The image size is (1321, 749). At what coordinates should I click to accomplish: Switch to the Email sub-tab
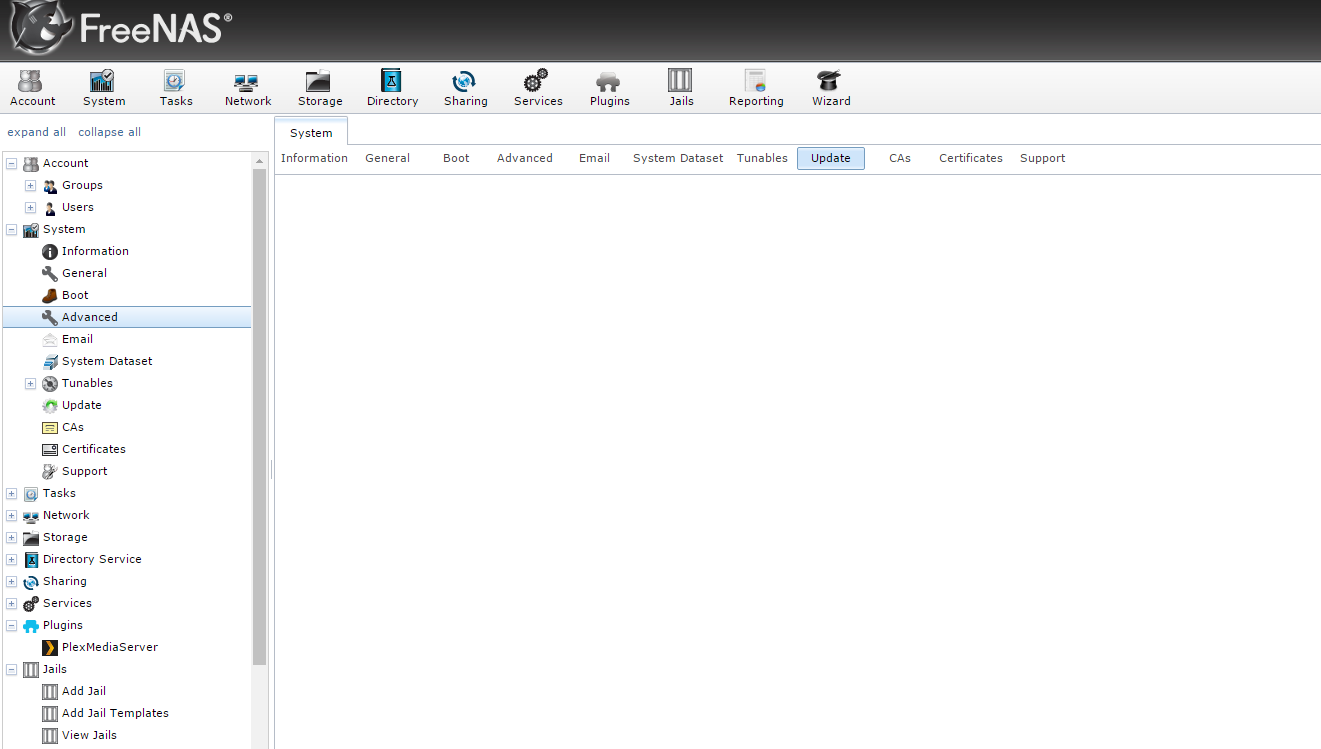click(594, 158)
